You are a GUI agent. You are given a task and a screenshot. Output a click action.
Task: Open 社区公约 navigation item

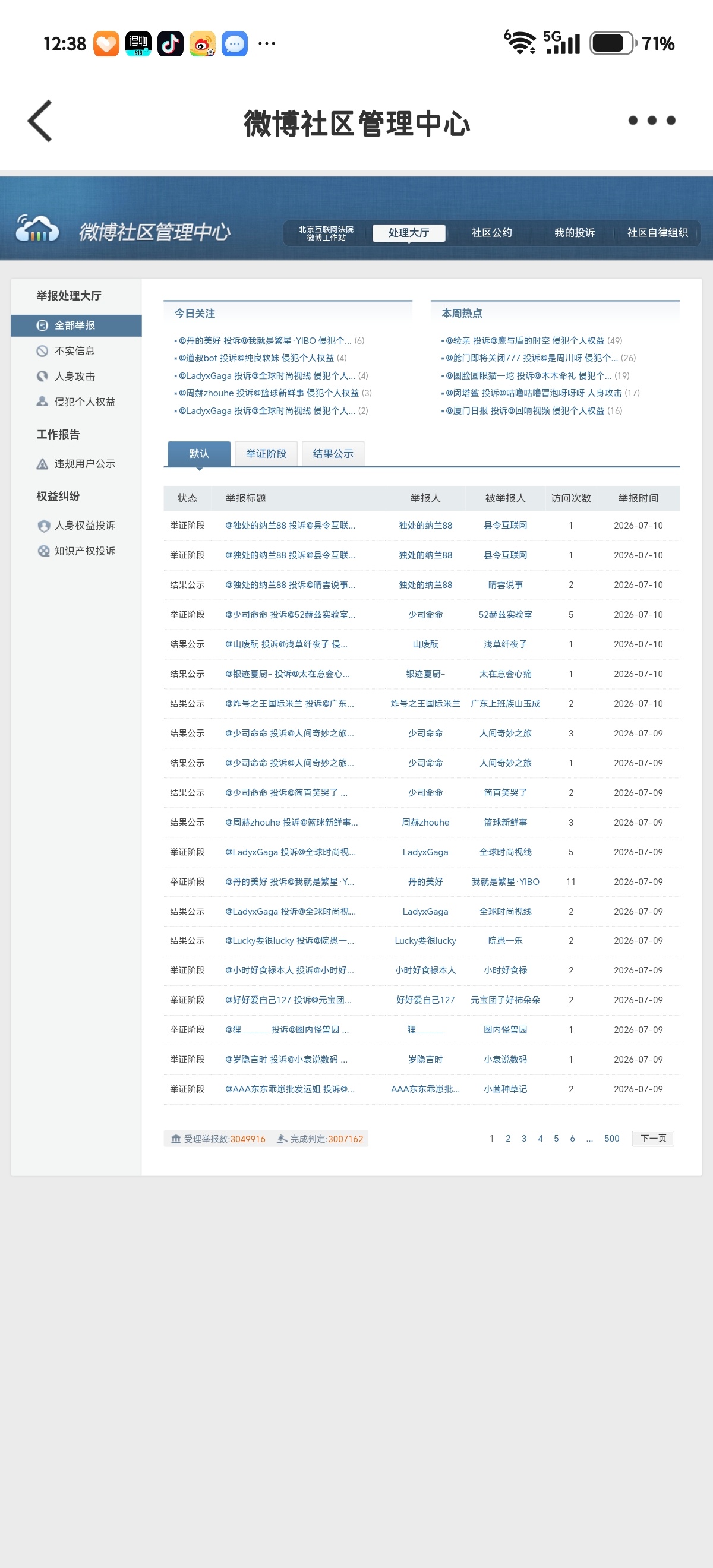pos(491,233)
